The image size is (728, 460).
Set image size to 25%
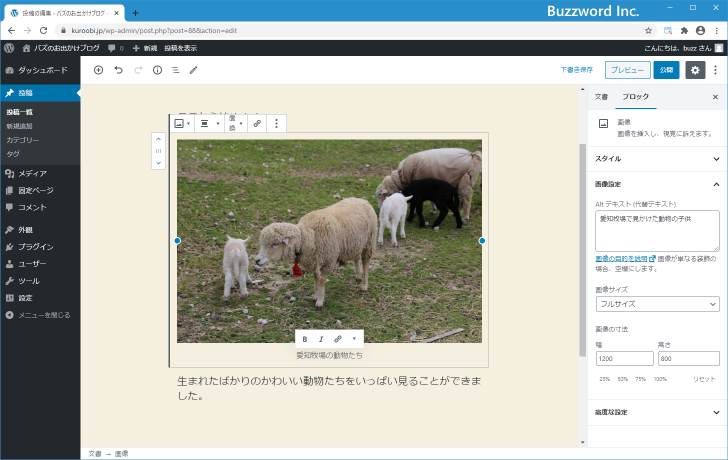(604, 379)
